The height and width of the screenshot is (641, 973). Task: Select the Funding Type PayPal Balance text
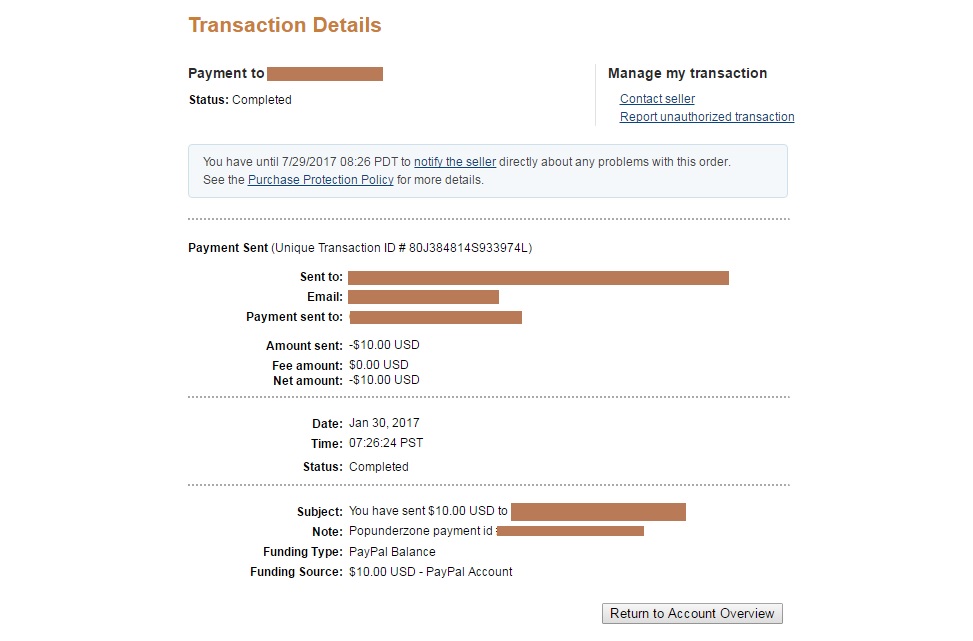(x=392, y=552)
